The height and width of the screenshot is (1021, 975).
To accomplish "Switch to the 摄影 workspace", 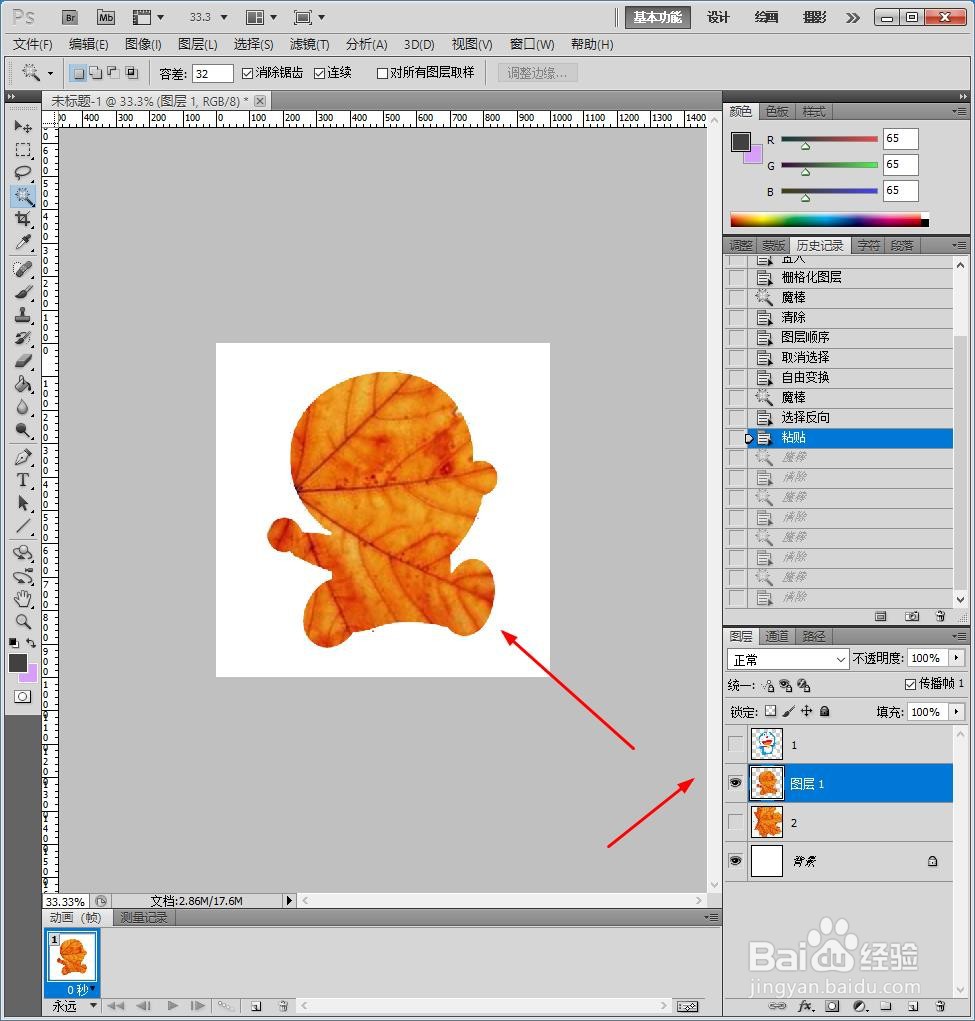I will coord(815,18).
